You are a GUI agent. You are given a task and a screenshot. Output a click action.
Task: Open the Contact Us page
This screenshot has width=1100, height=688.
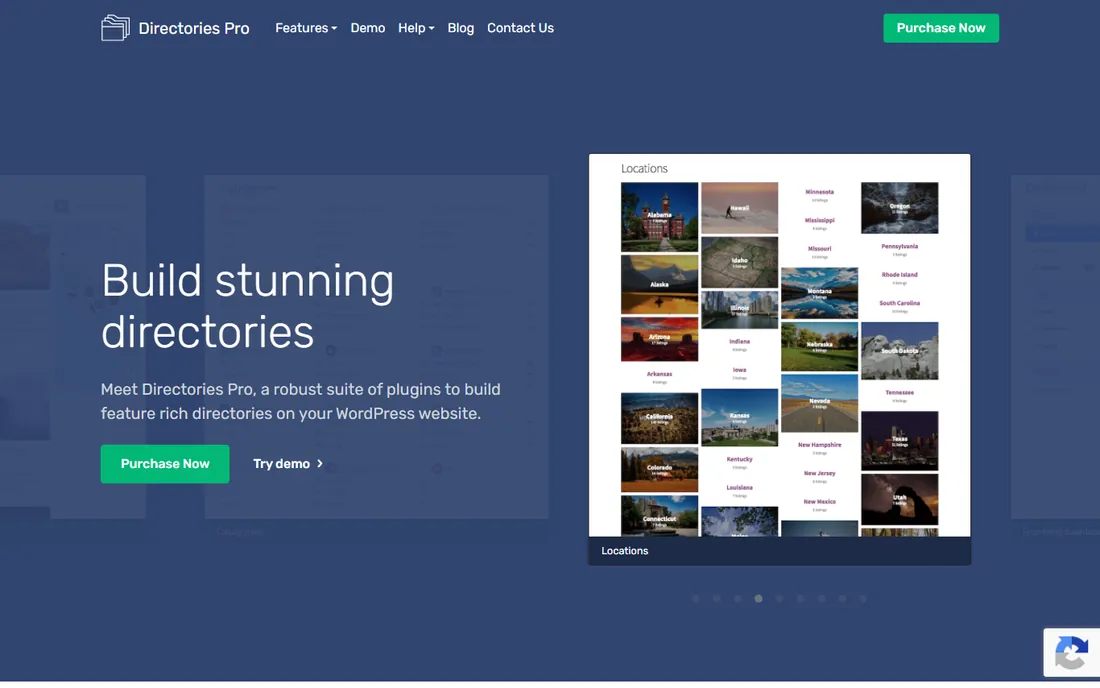[521, 28]
